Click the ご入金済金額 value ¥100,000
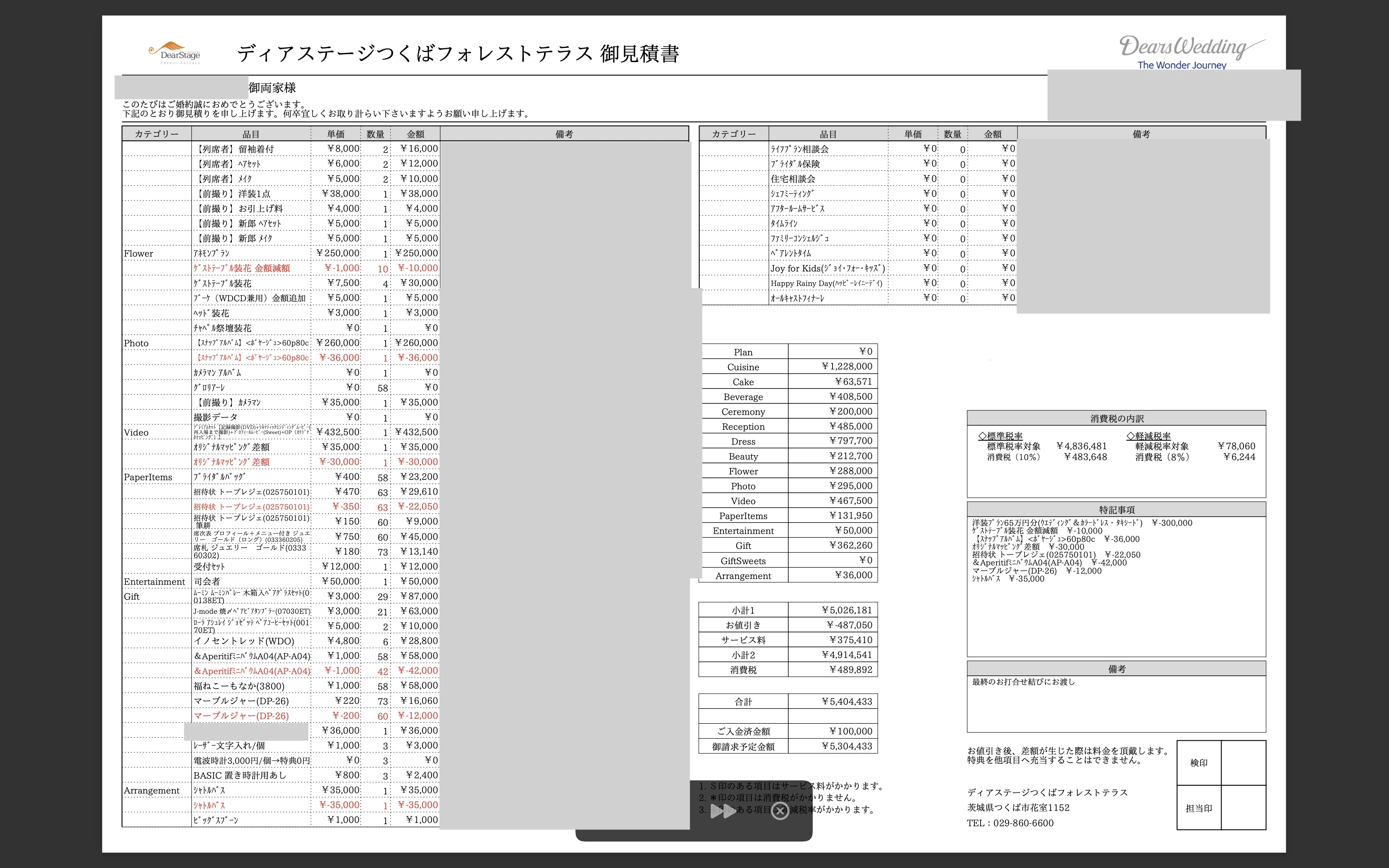Image resolution: width=1389 pixels, height=868 pixels. point(851,731)
